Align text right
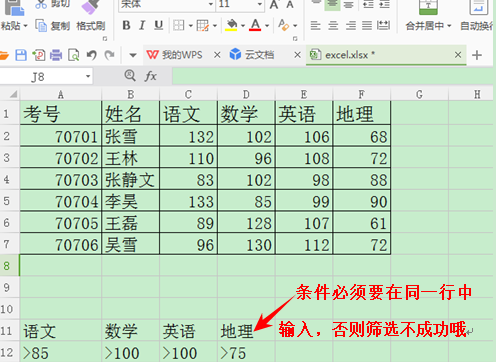 point(350,25)
